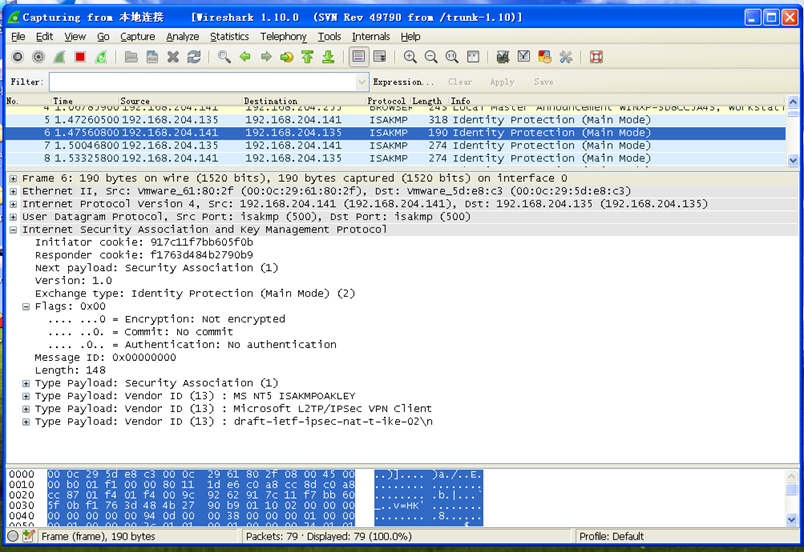Screen dimensions: 804x552
Task: Open the Telephony menu
Action: [283, 36]
